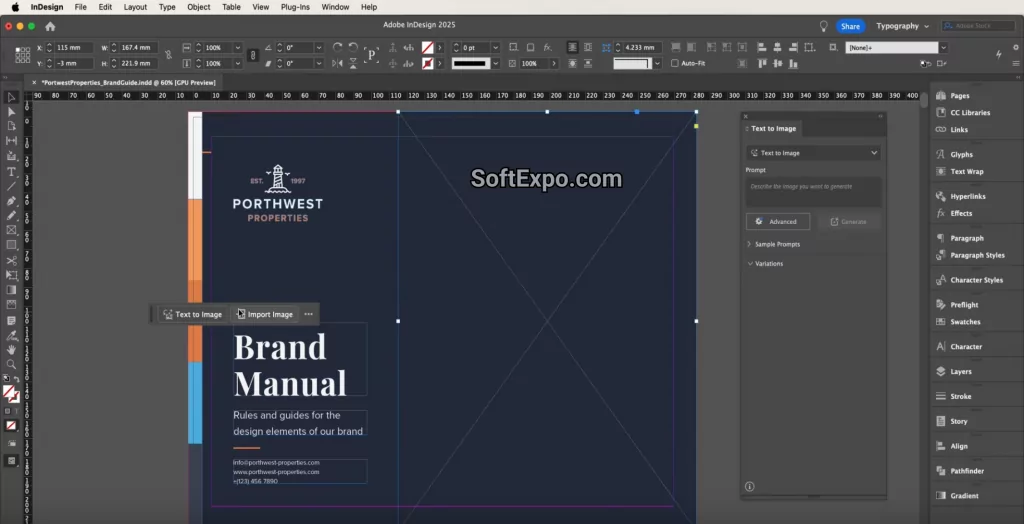
Task: Click the drop shadow fx icon
Action: click(x=547, y=48)
